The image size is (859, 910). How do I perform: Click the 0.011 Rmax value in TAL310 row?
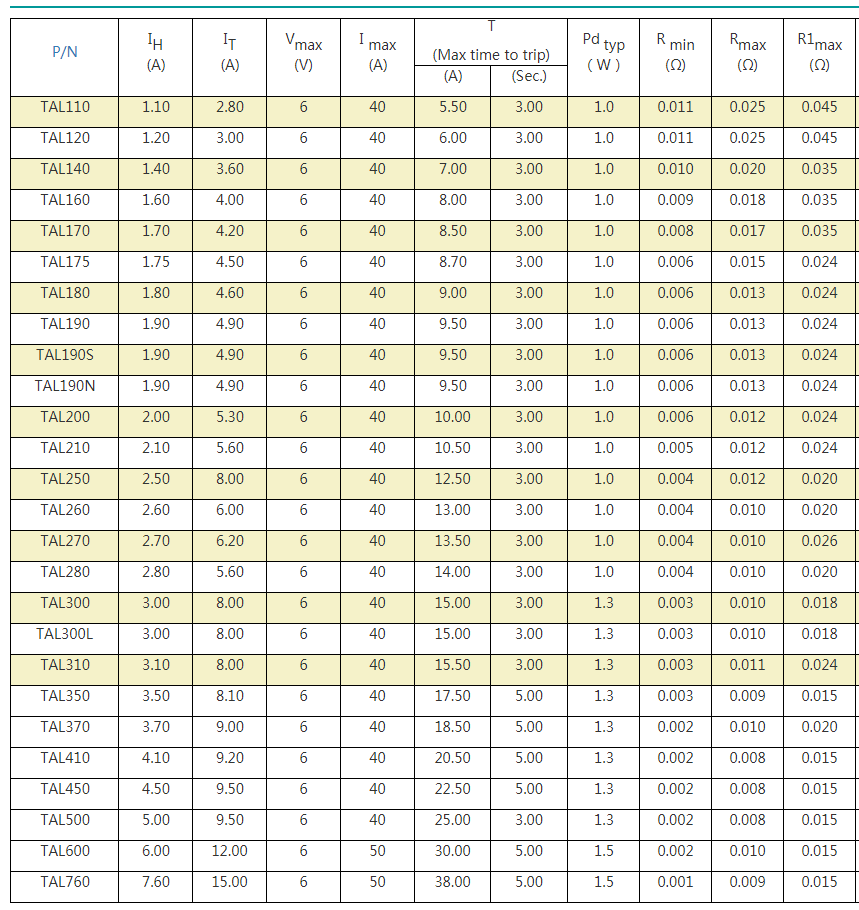tap(748, 665)
